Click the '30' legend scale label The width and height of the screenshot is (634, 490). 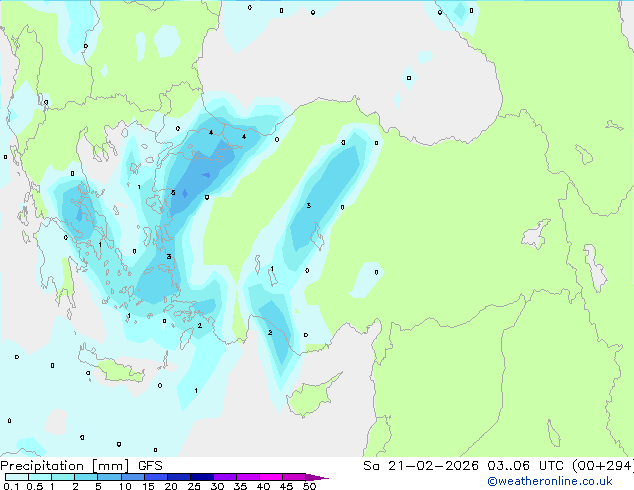coord(217,486)
